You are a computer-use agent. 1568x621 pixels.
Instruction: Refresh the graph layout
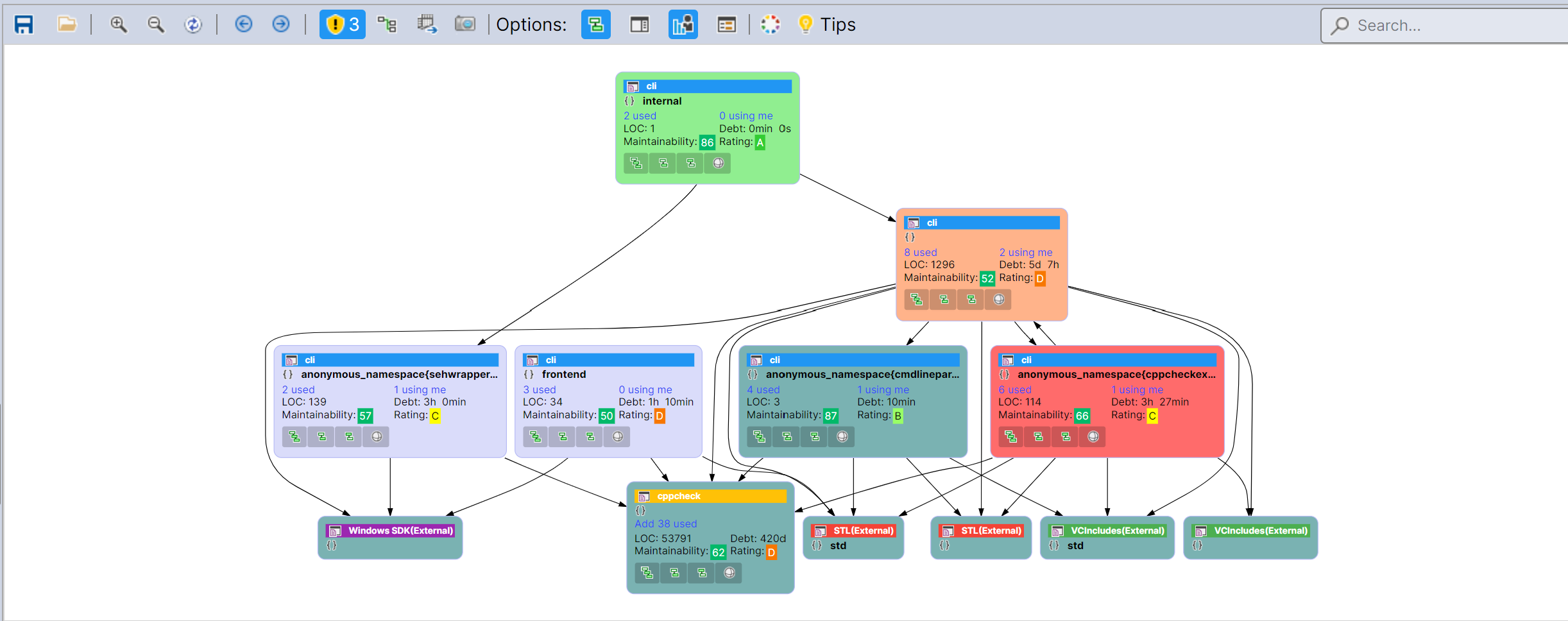(193, 24)
